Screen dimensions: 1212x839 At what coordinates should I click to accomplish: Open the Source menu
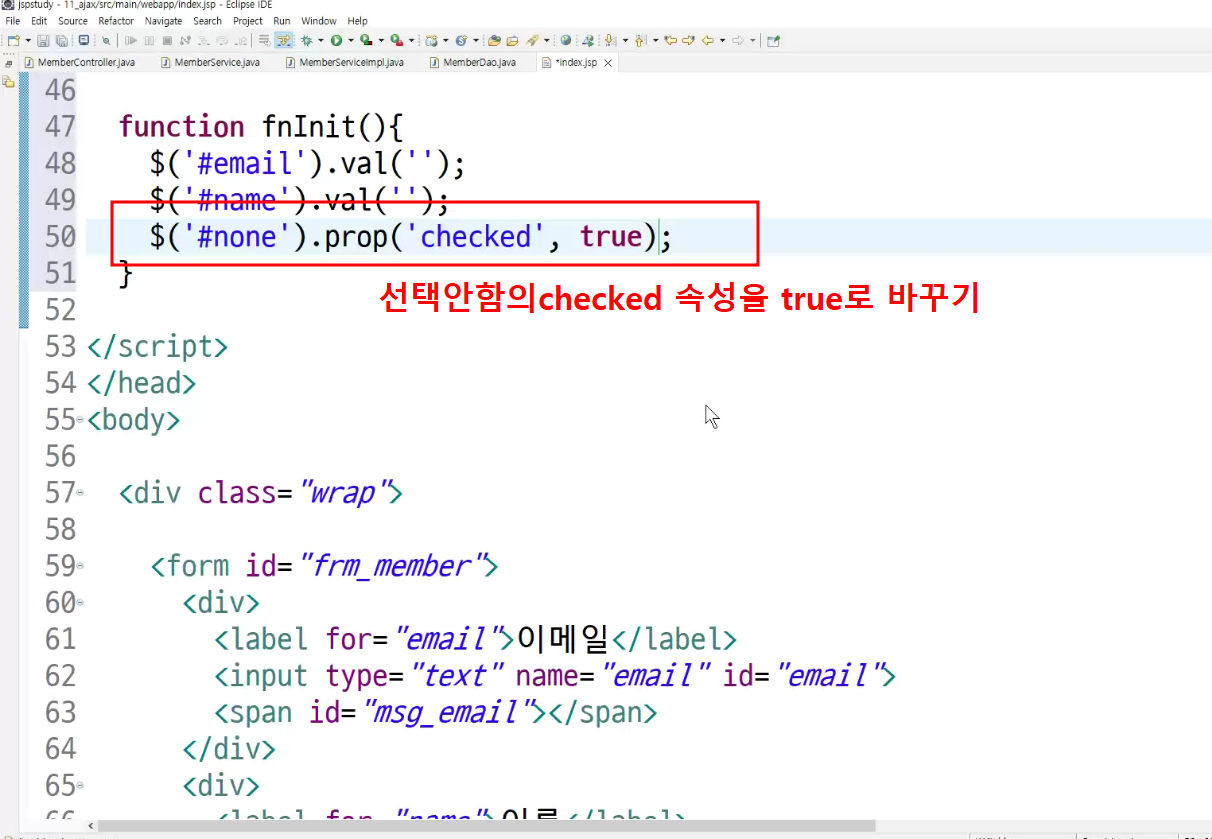point(73,21)
